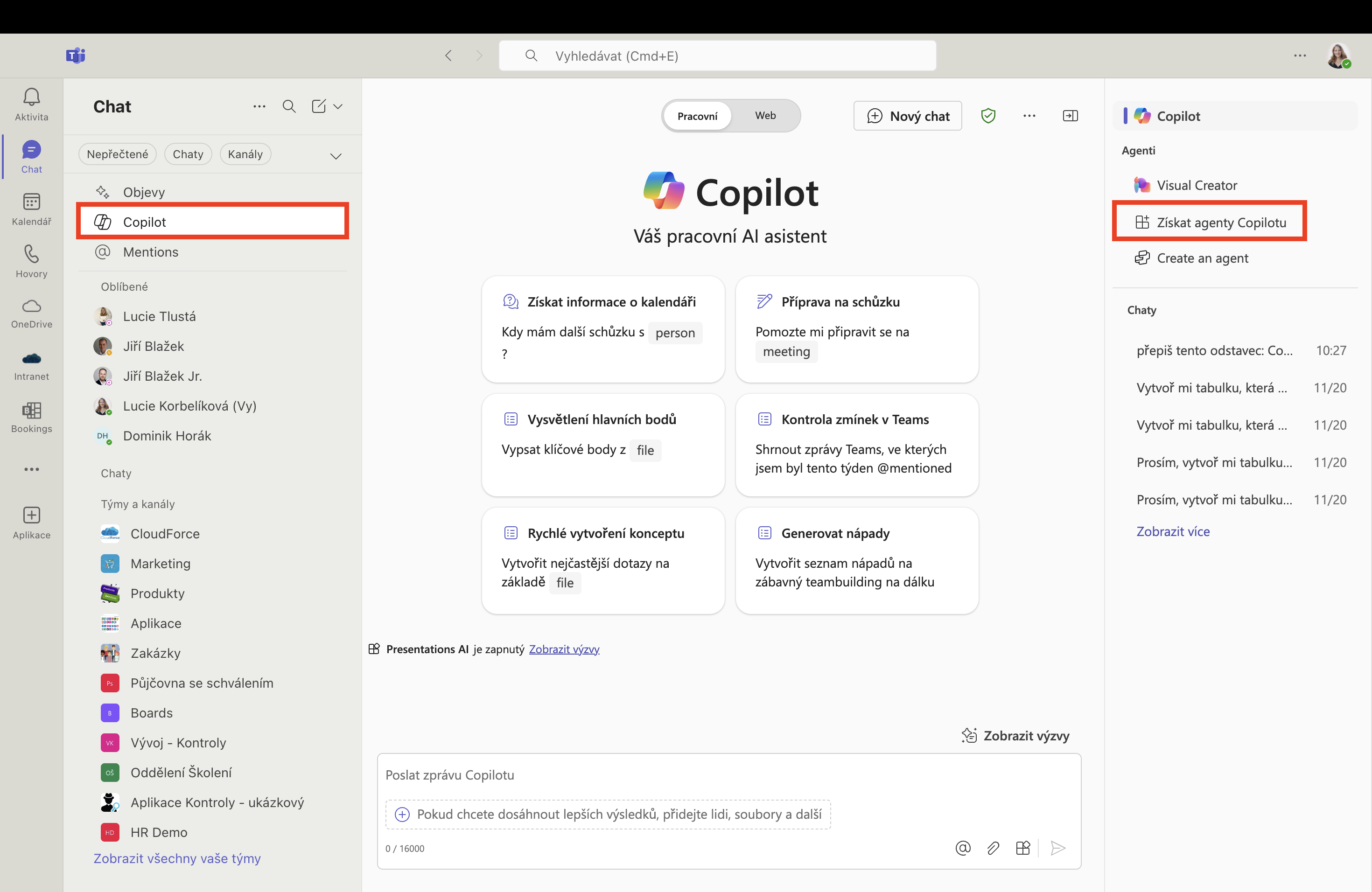Expand the Chaty section in list

[x=116, y=473]
